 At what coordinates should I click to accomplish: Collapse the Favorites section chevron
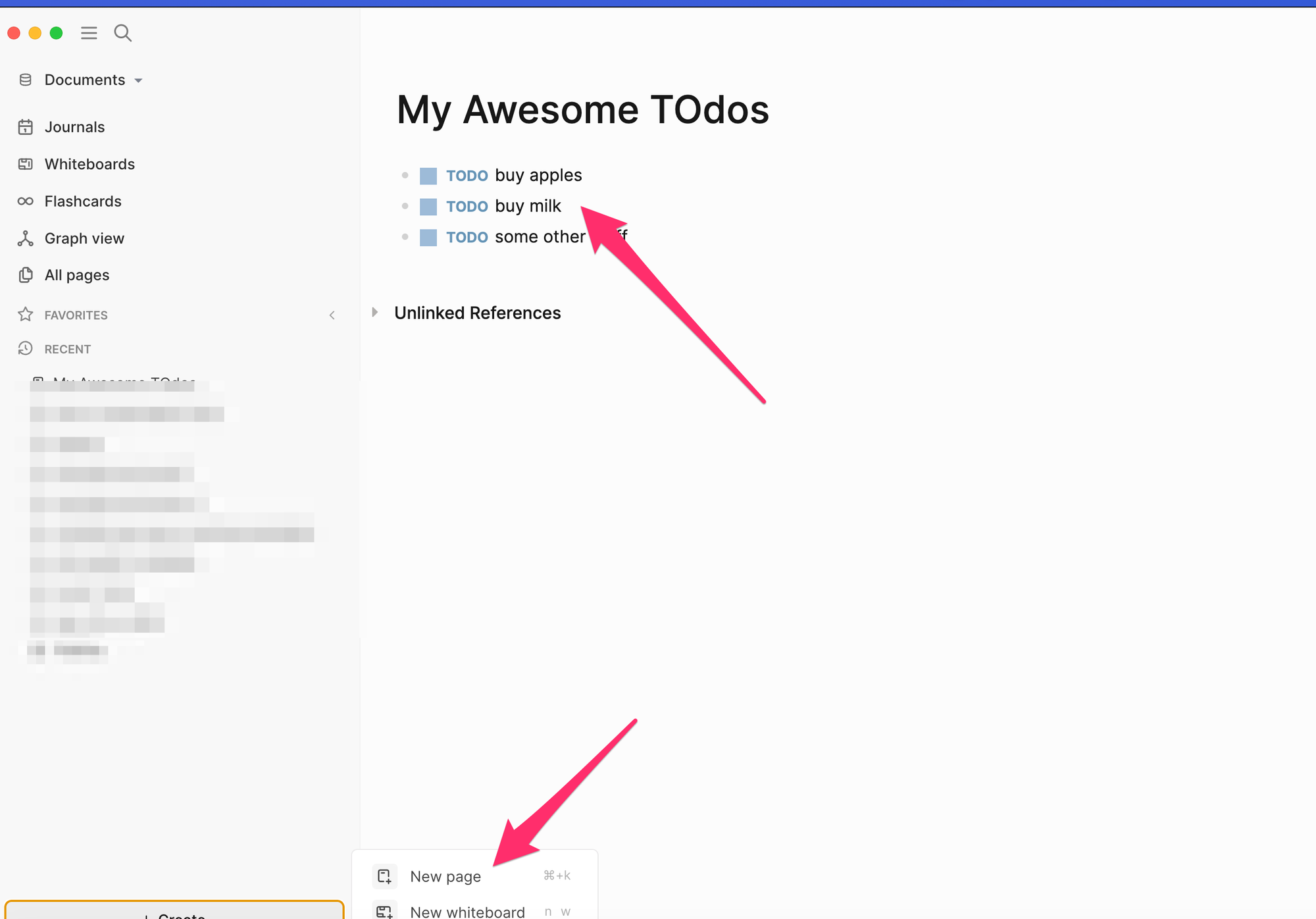332,315
